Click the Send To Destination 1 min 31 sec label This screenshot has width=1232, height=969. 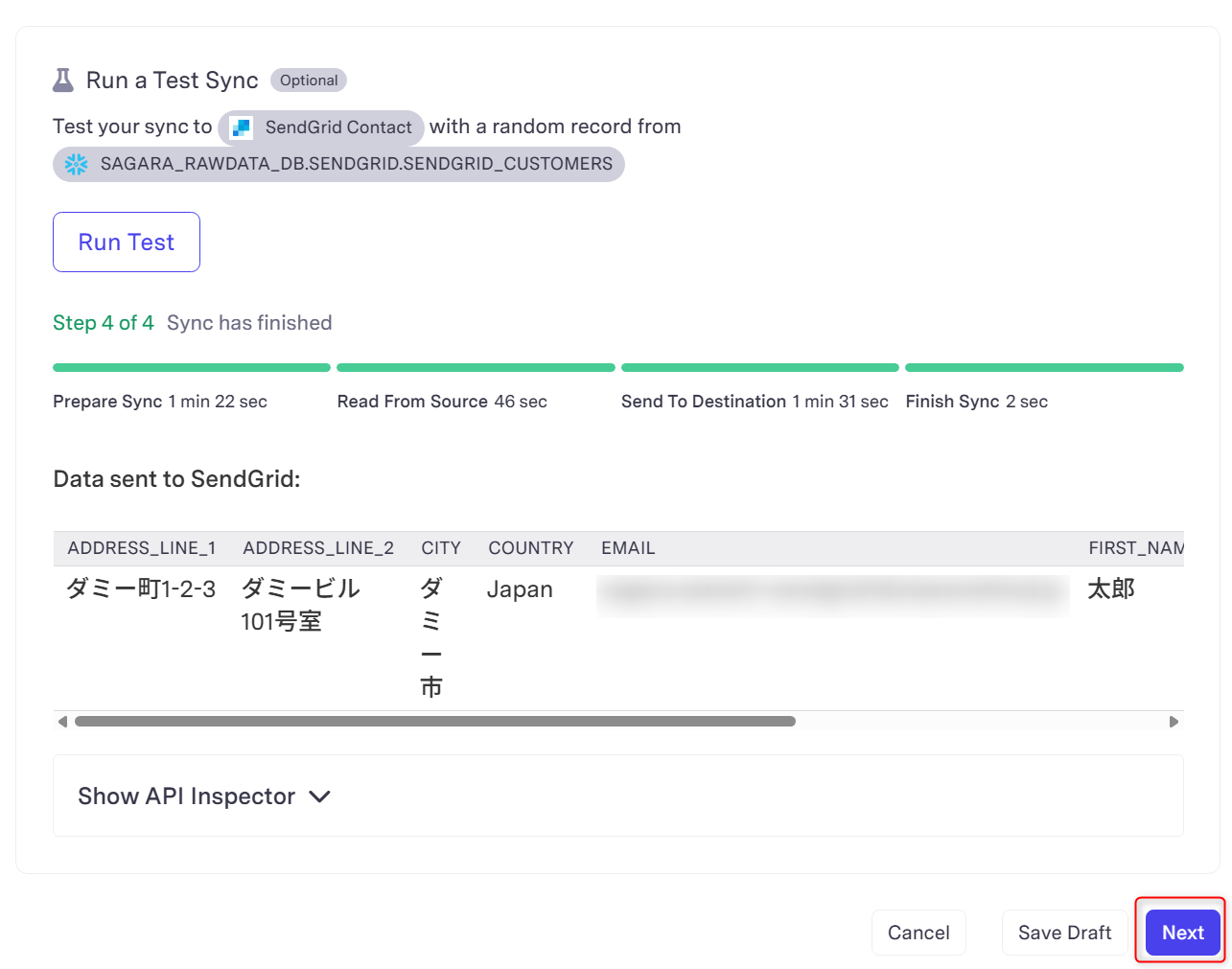(755, 402)
